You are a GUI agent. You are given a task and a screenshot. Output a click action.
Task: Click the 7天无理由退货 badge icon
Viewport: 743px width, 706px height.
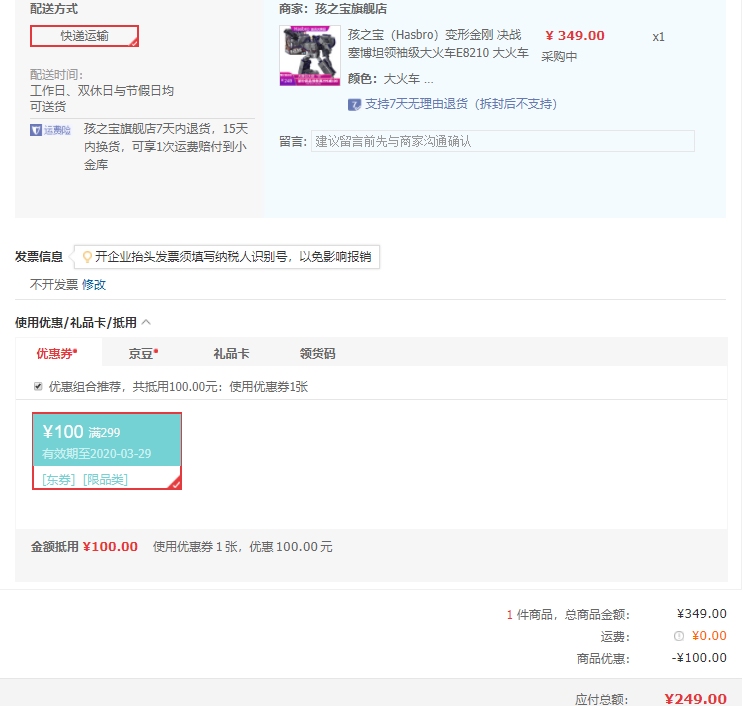click(354, 104)
